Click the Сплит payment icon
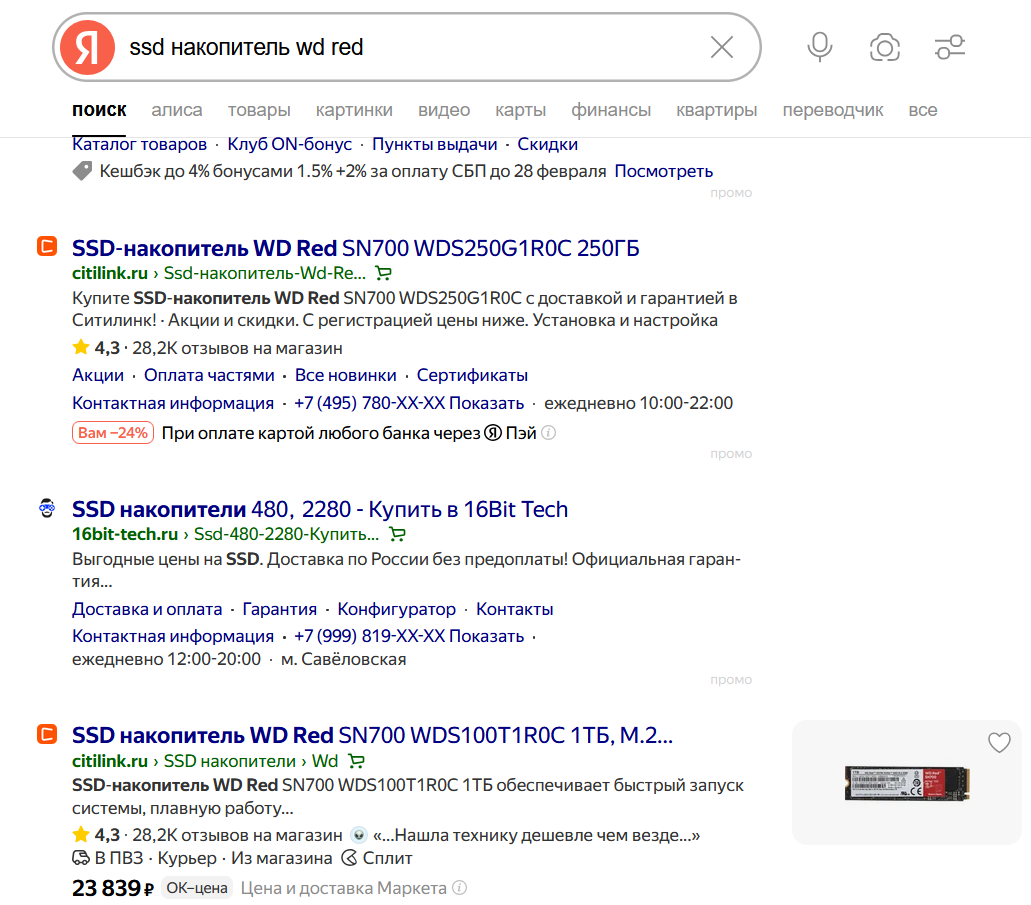Screen dimensions: 1031x905 click(x=350, y=858)
